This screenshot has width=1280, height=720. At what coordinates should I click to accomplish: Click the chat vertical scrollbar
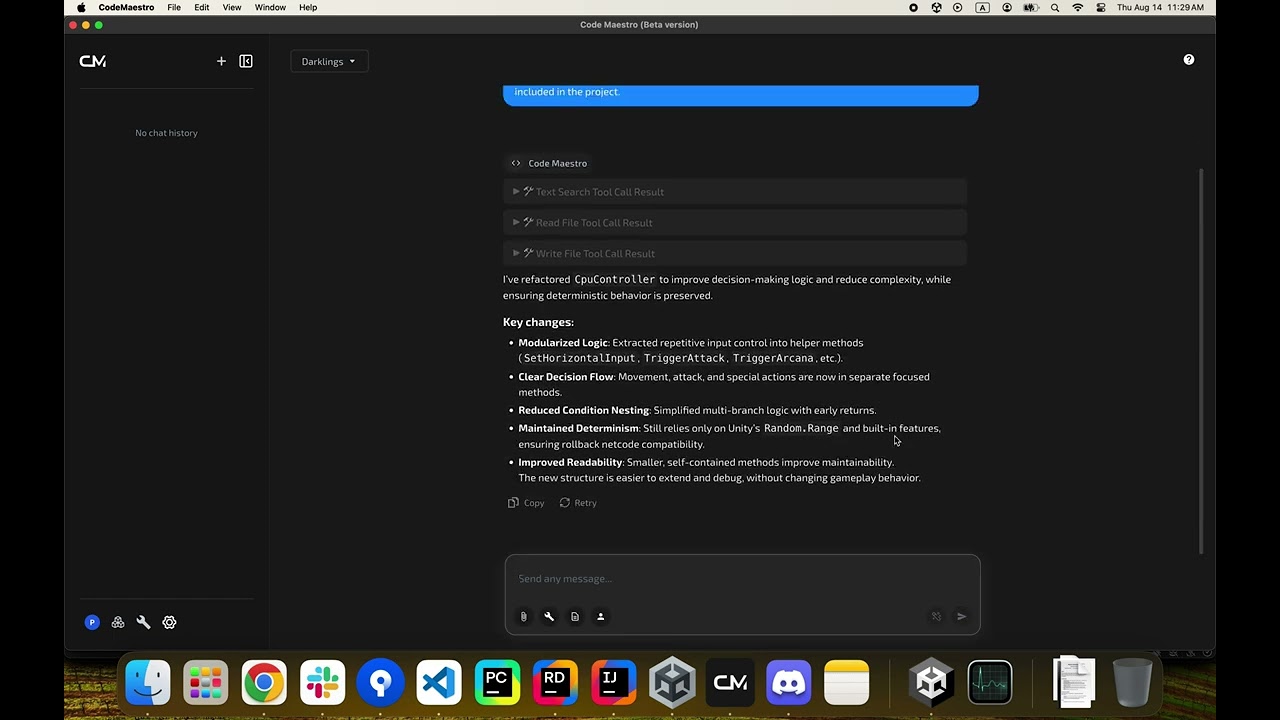(x=1202, y=360)
